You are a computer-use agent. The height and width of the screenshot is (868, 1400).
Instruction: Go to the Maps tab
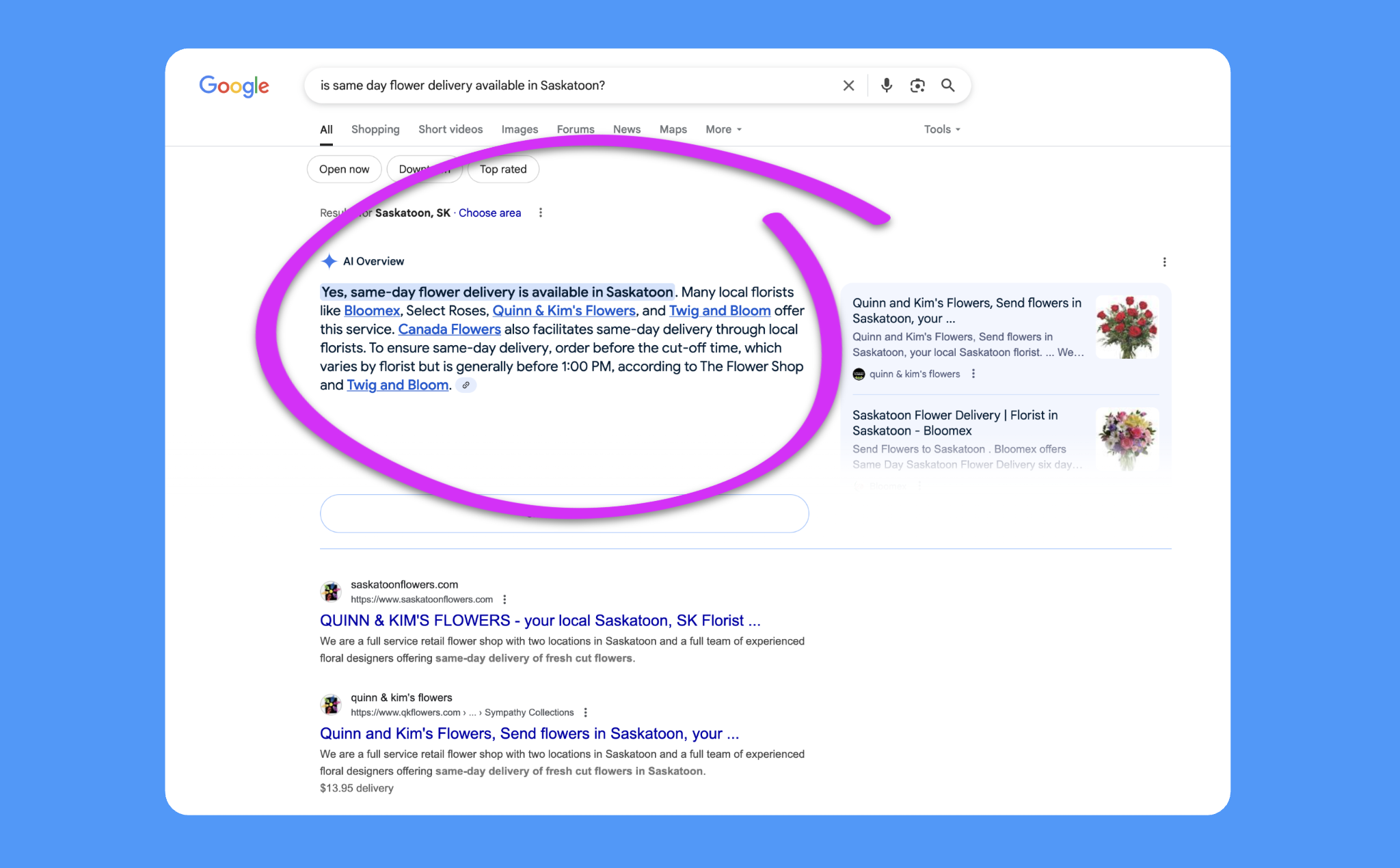pos(673,129)
